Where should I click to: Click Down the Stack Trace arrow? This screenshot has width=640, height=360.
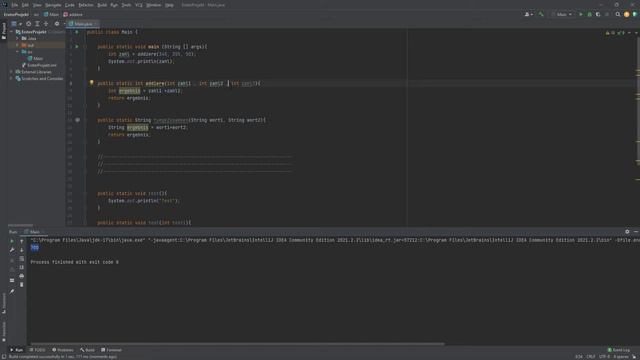(22, 250)
